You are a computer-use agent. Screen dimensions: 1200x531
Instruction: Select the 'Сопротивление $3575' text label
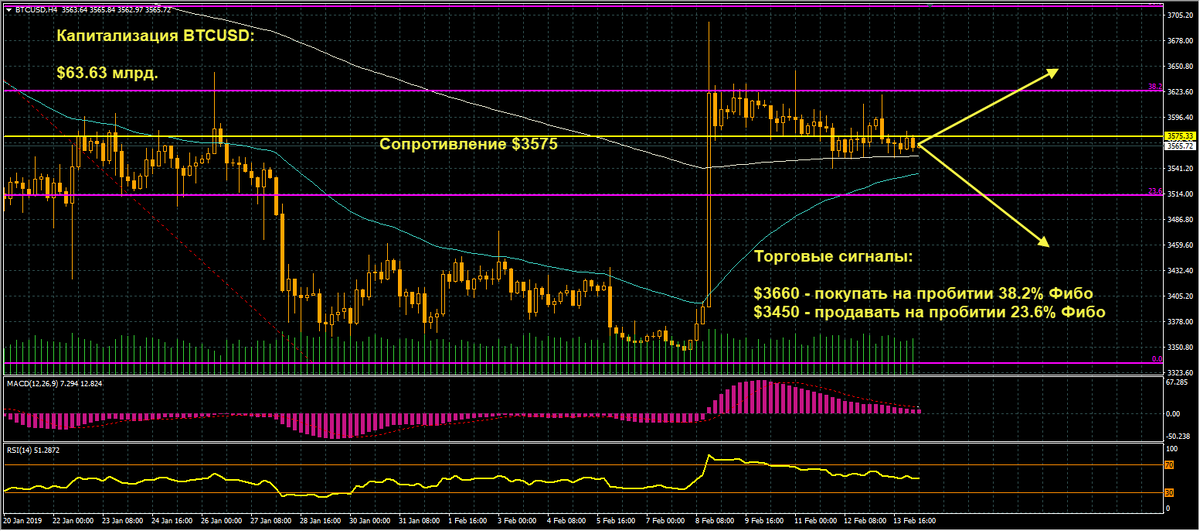pyautogui.click(x=468, y=144)
